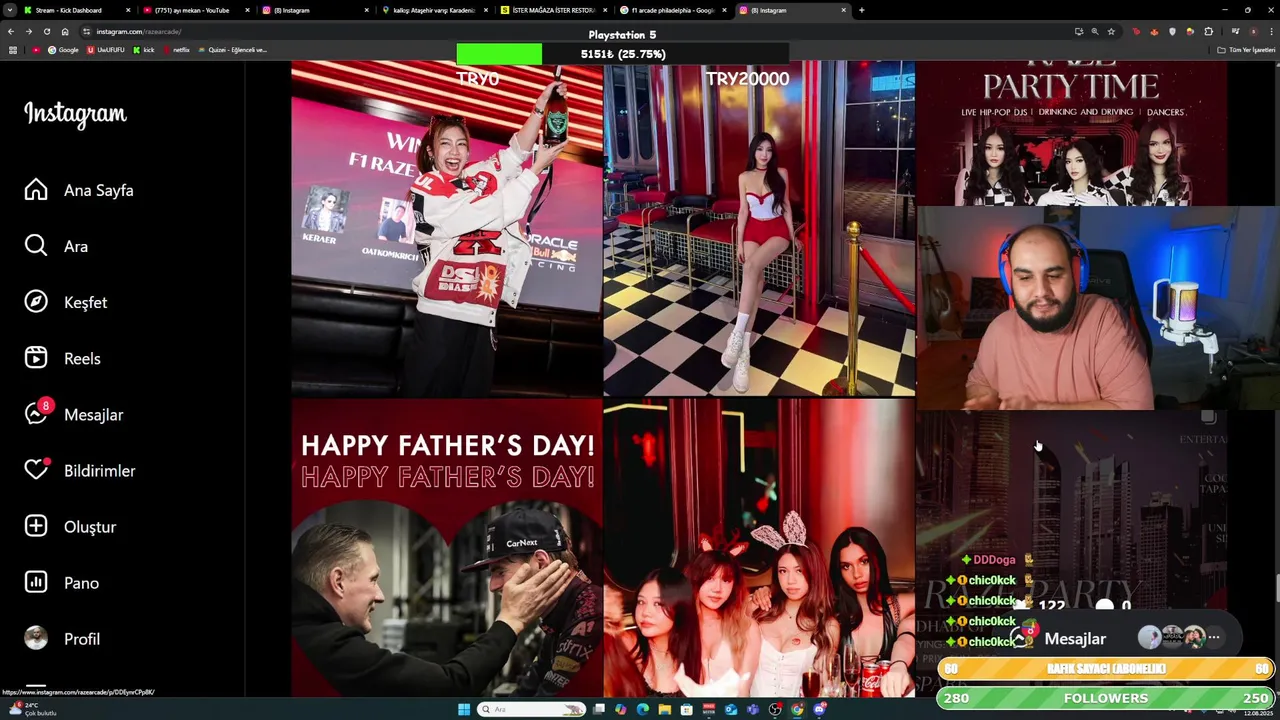The width and height of the screenshot is (1280, 720).
Task: Open the bunny ears group photo post
Action: click(x=758, y=548)
